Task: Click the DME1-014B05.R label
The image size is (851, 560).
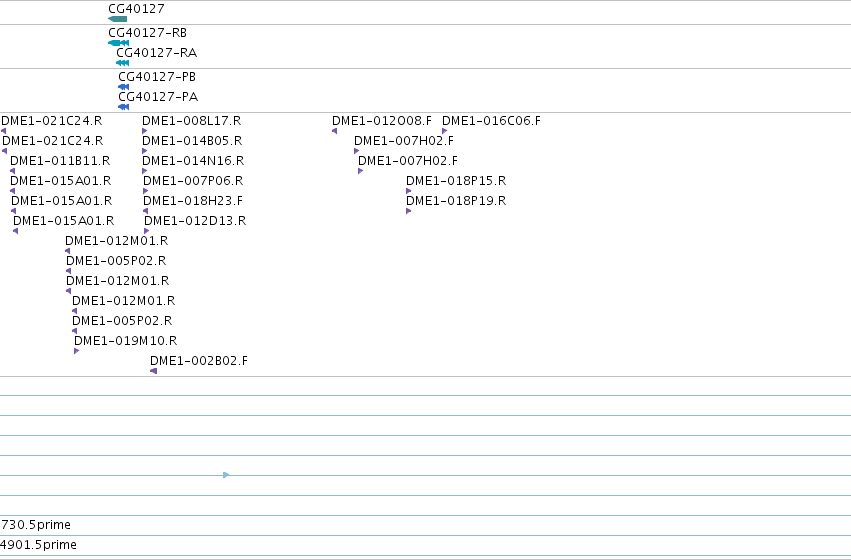Action: click(x=192, y=141)
